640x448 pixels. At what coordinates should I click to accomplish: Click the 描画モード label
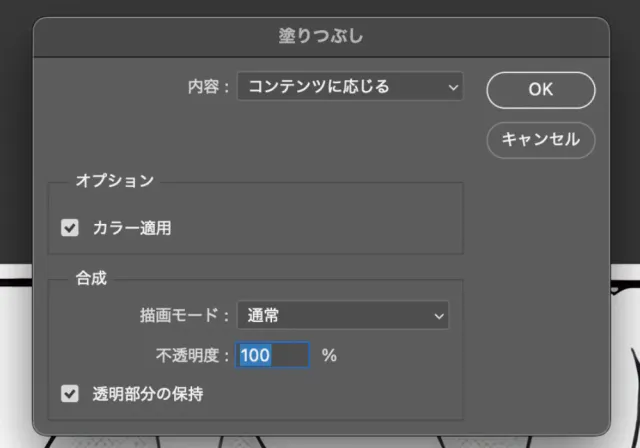click(x=184, y=316)
